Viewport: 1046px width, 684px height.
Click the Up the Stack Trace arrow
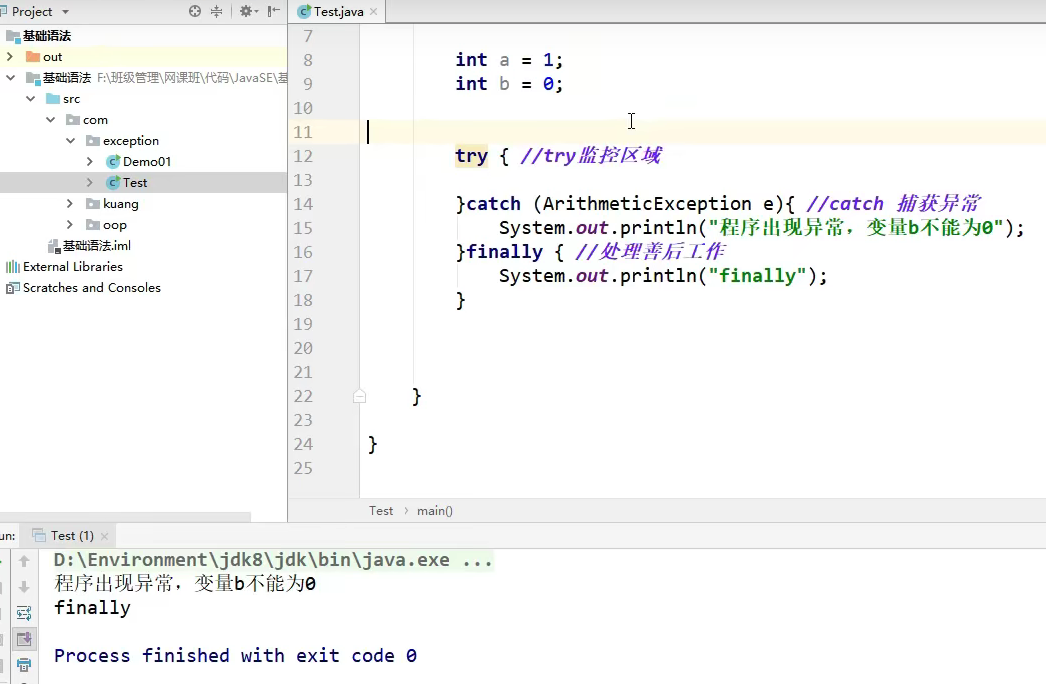[24, 561]
